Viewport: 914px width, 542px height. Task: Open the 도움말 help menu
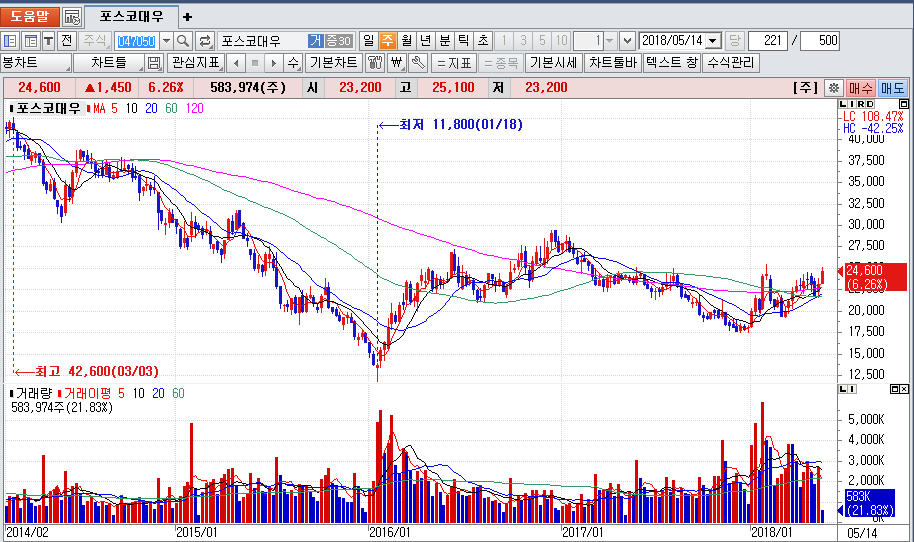pos(29,17)
